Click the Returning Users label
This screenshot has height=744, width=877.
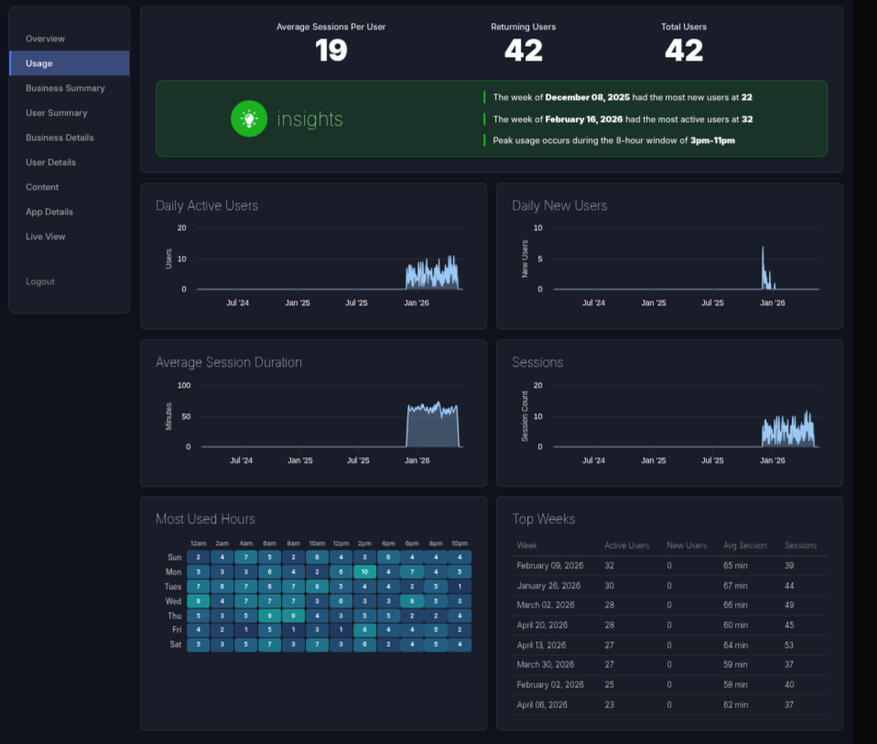(x=523, y=27)
